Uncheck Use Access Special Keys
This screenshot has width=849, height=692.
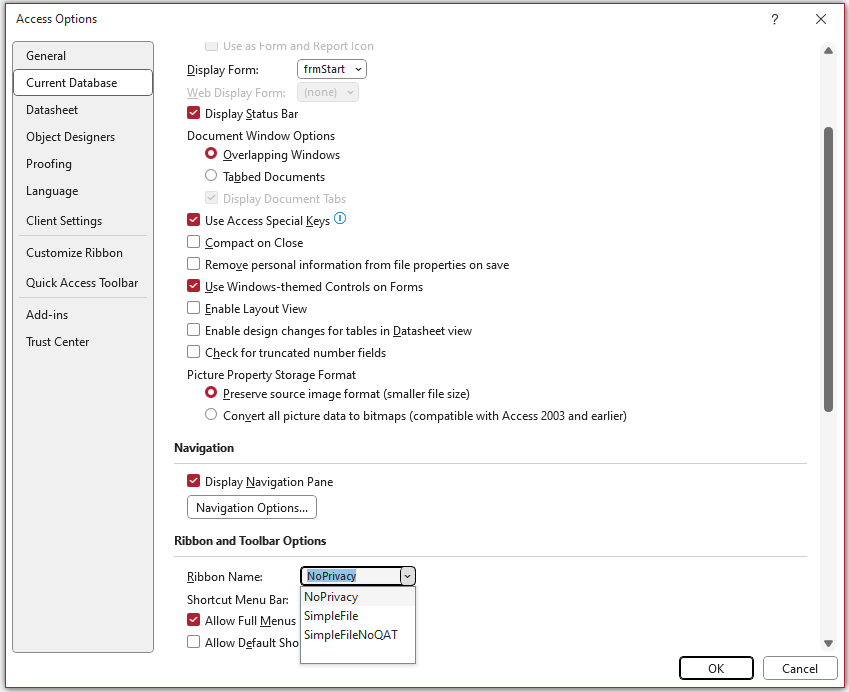tap(193, 220)
